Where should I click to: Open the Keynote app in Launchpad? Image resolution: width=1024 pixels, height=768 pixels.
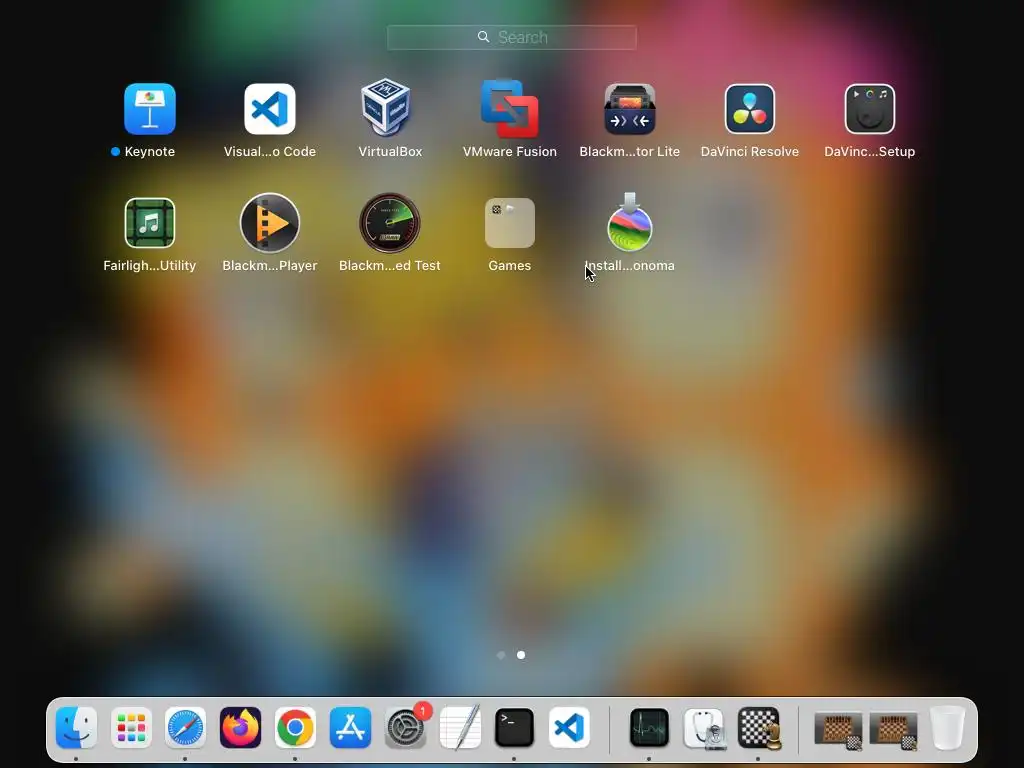tap(150, 108)
